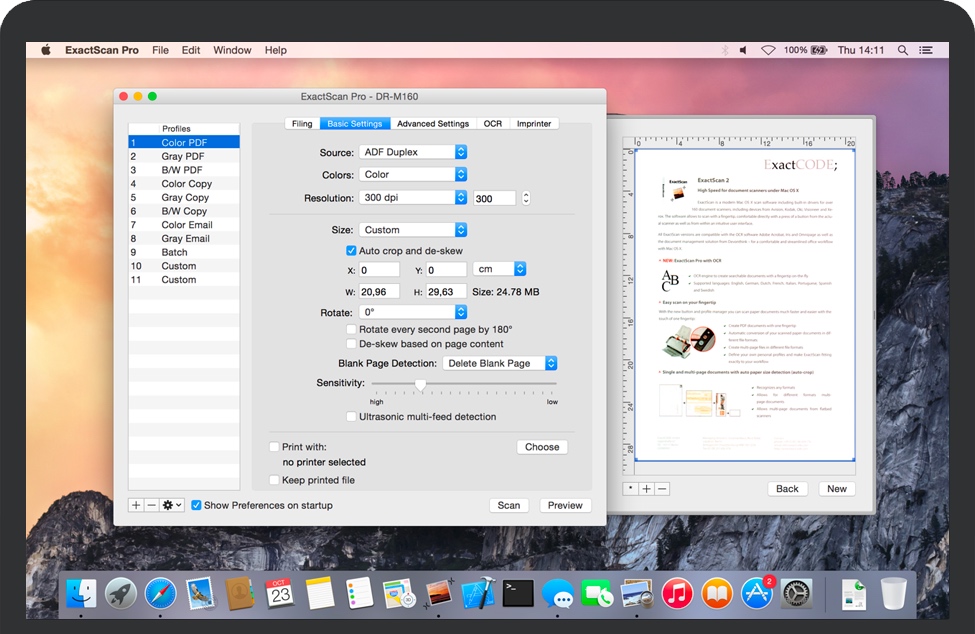
Task: Expand the Blank Page Detection dropdown
Action: (x=500, y=363)
